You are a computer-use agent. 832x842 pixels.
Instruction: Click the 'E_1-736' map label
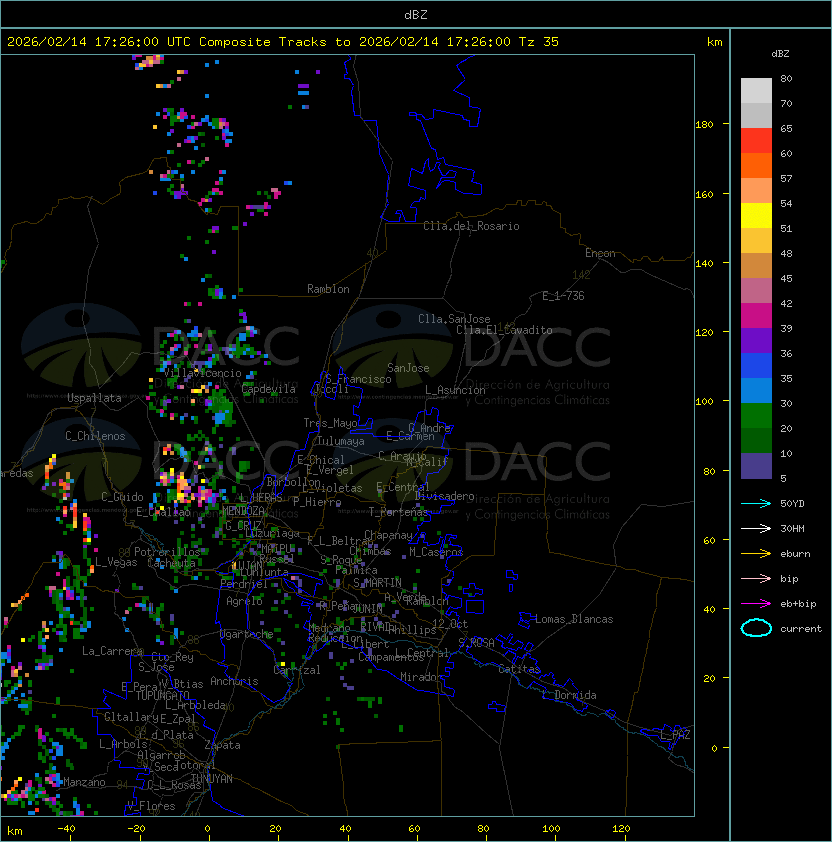[563, 295]
